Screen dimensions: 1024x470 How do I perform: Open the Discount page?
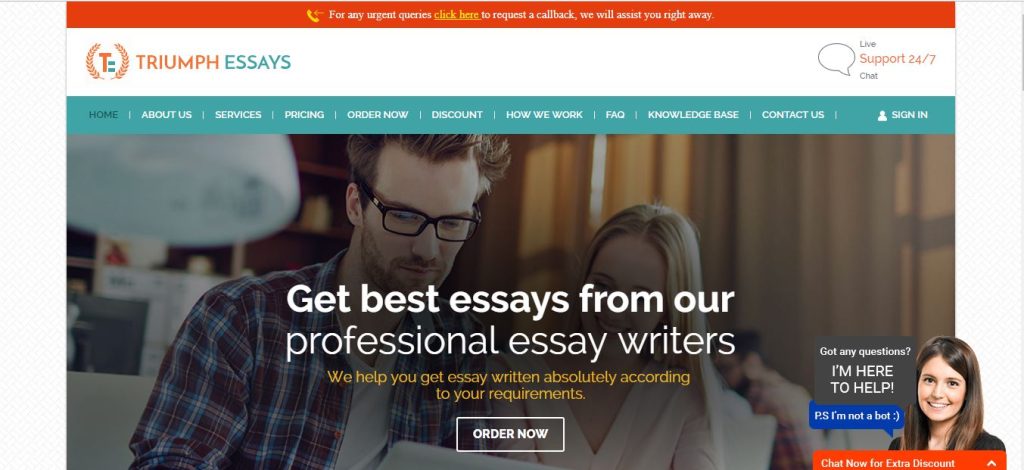456,114
